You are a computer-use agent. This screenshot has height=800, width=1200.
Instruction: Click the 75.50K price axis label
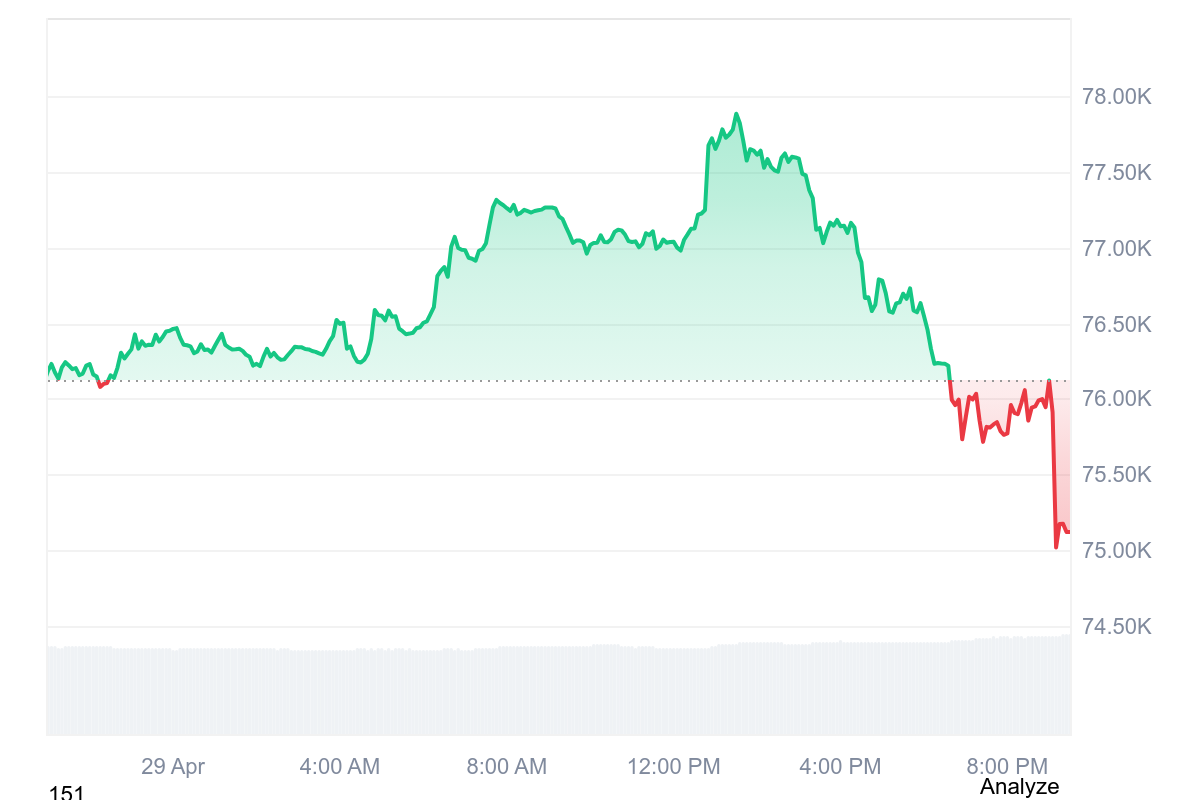point(1117,475)
